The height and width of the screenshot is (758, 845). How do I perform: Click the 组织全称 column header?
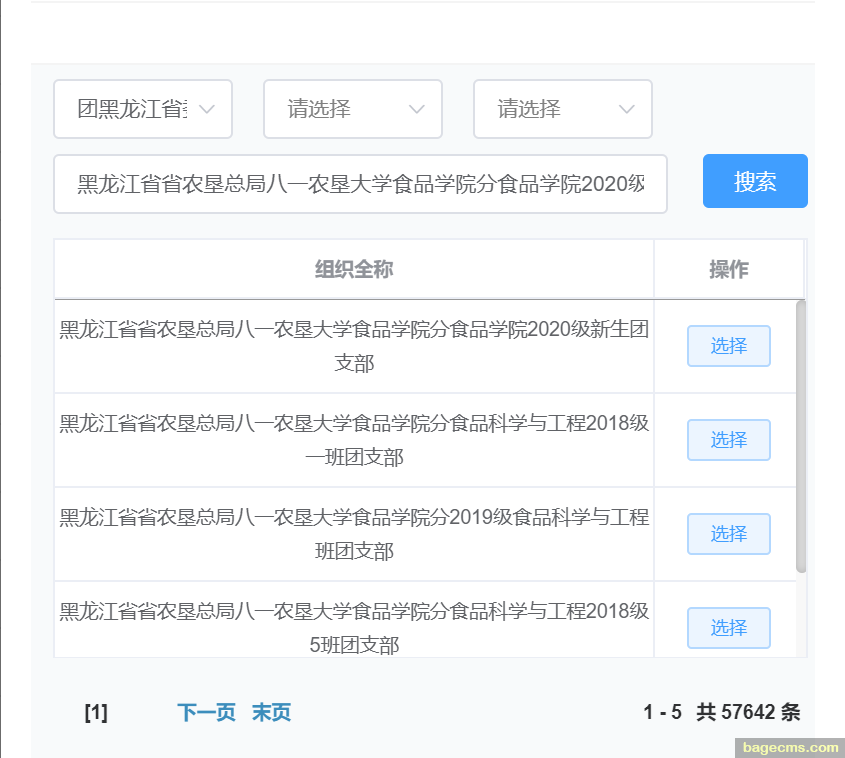coord(354,269)
